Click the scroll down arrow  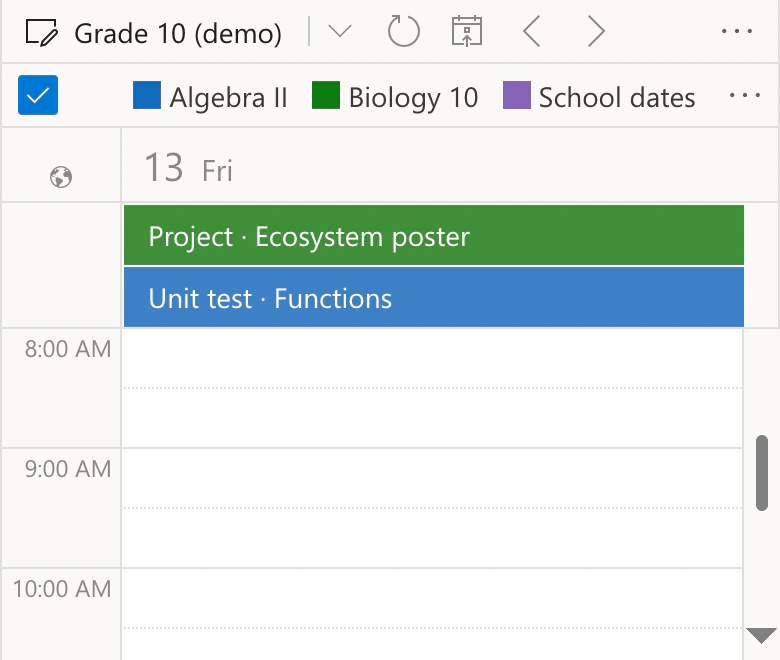click(x=762, y=636)
